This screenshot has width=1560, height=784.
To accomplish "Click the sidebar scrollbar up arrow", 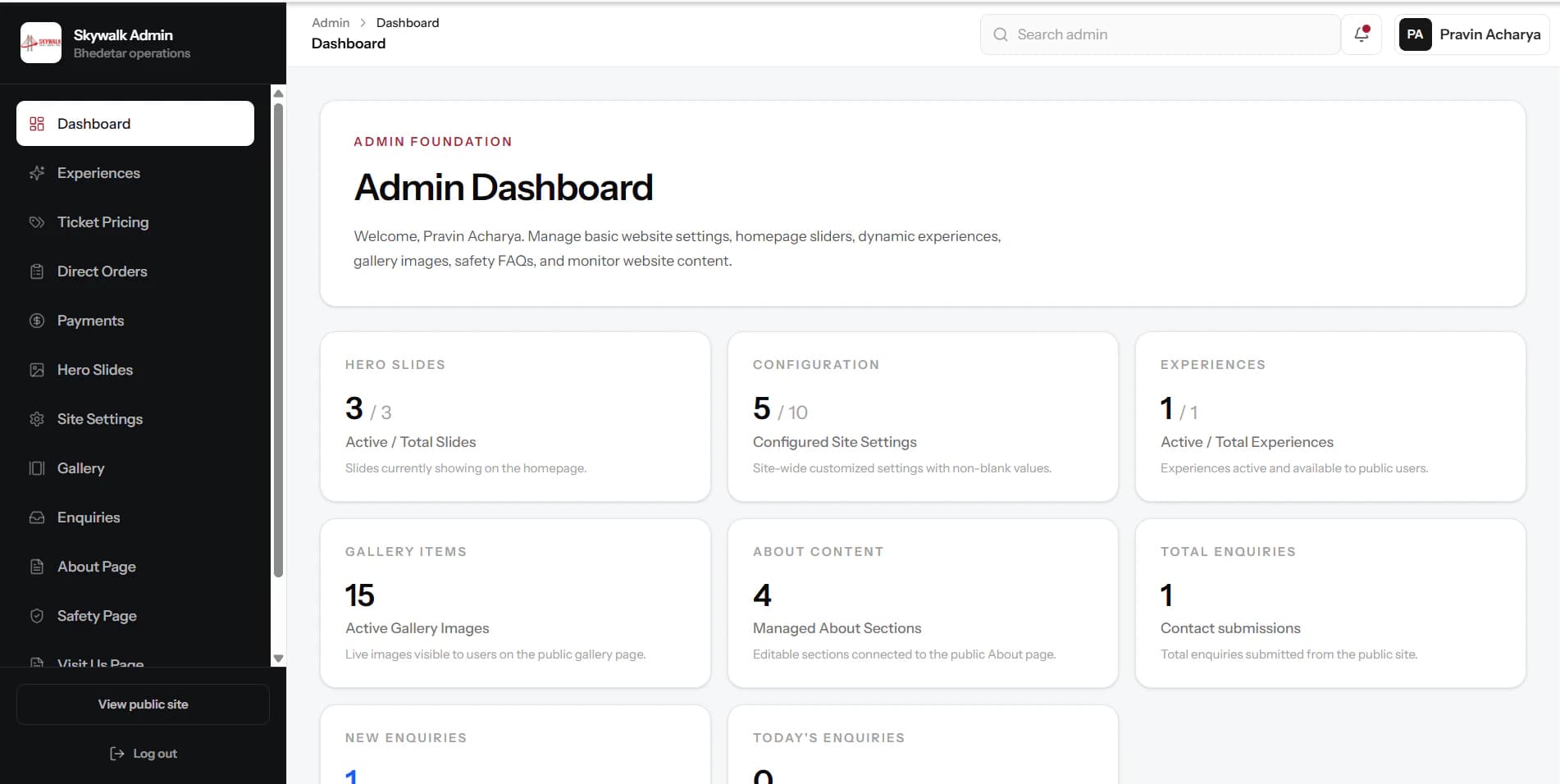I will coord(278,93).
